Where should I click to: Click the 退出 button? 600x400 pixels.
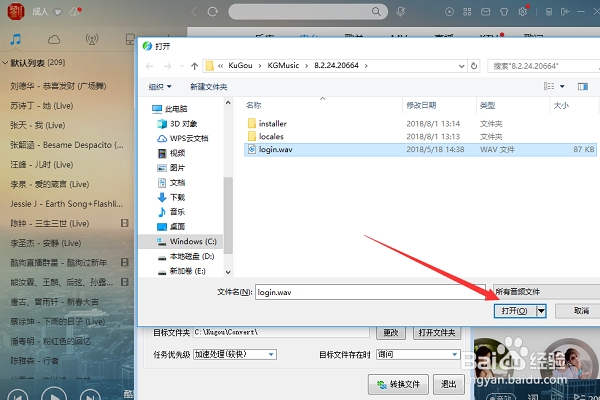coord(448,384)
